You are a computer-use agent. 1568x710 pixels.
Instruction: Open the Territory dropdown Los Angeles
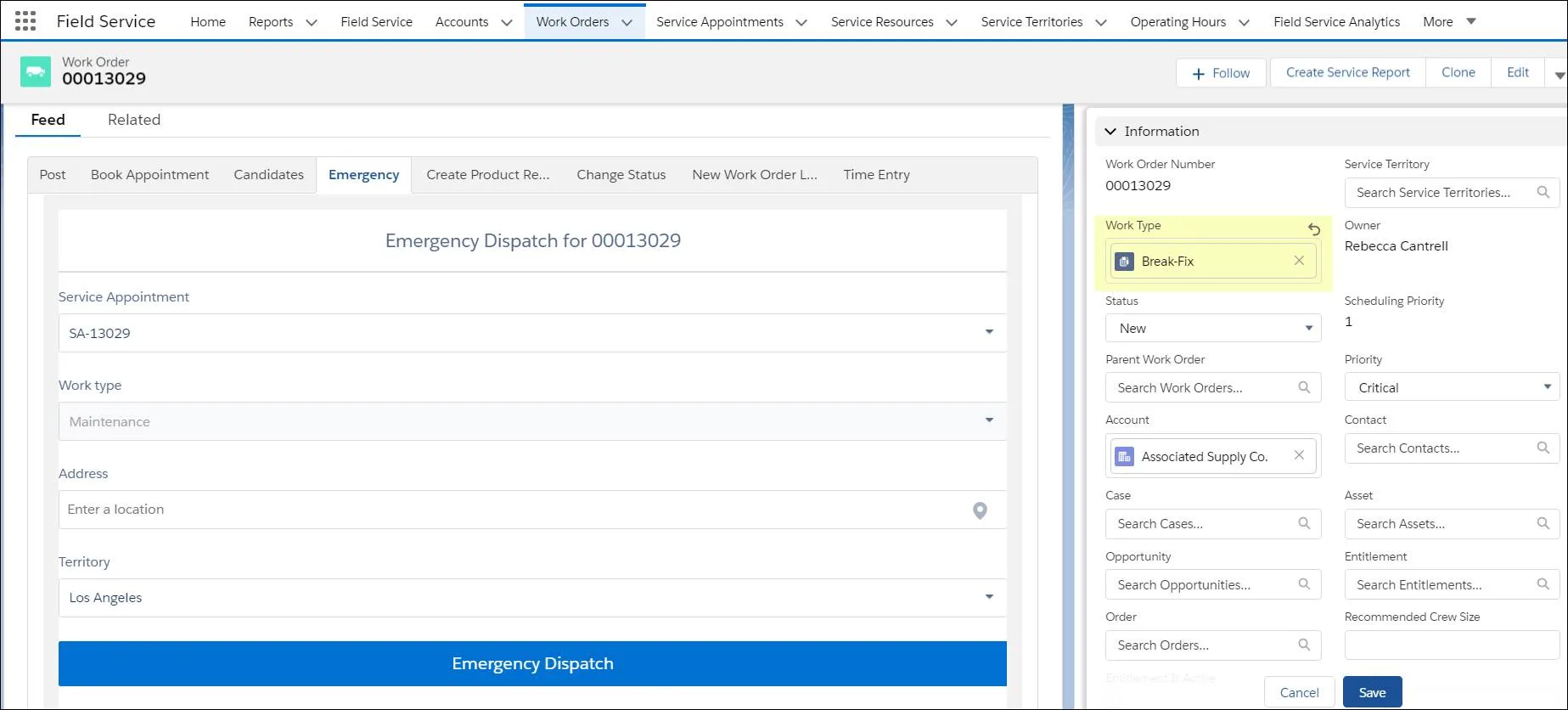pos(532,598)
